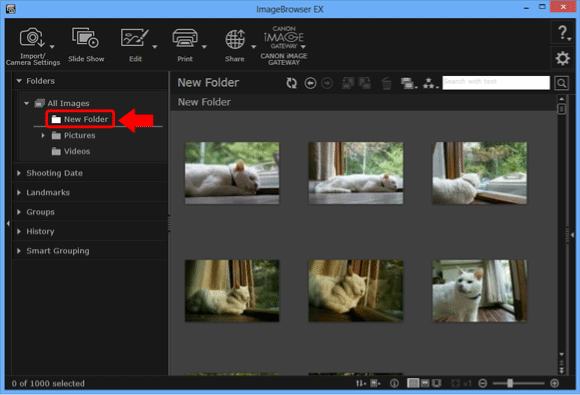Switch to the full-screen preview mode icon
The image size is (580, 395).
pyautogui.click(x=437, y=383)
